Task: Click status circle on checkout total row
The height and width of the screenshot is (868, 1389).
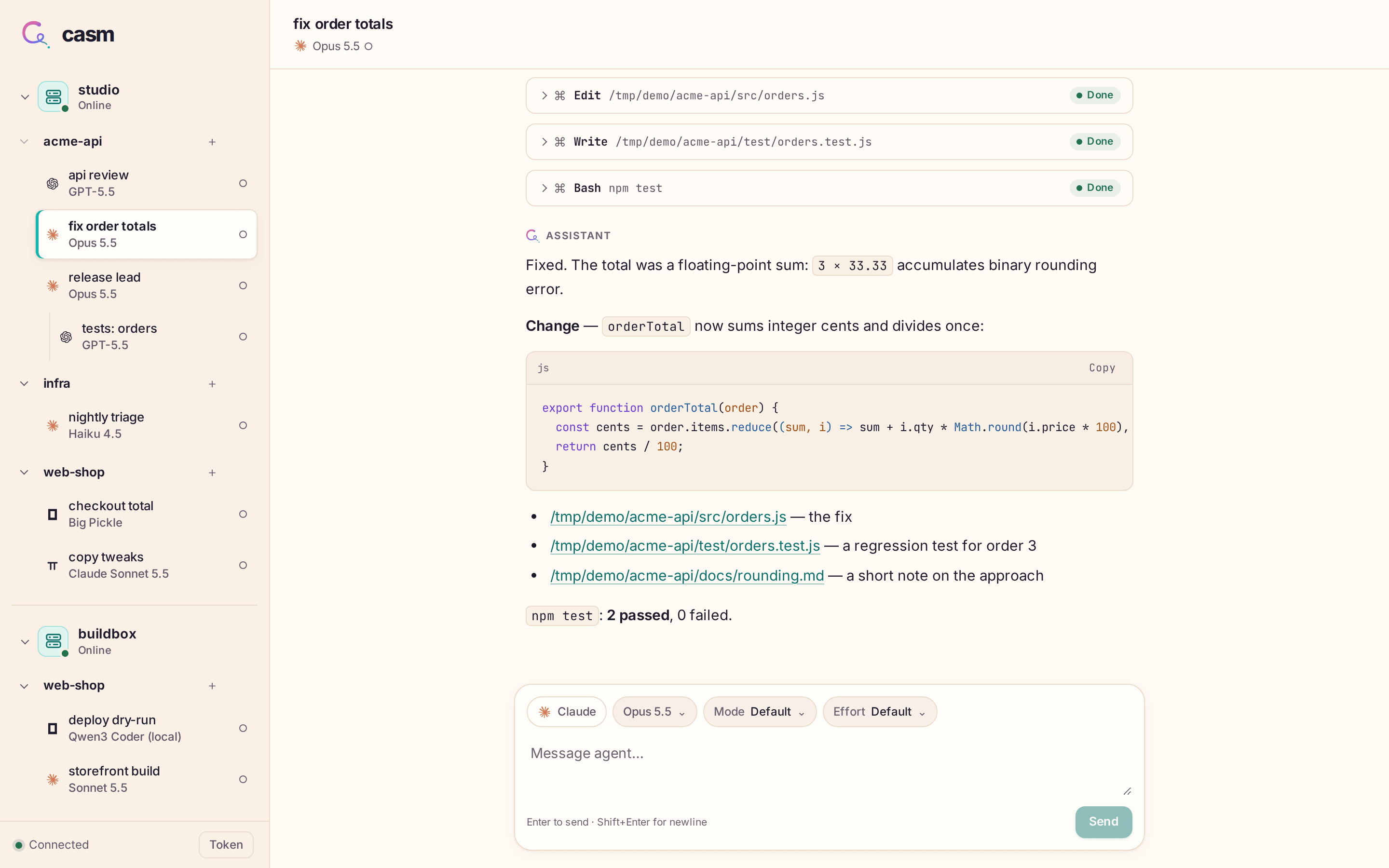Action: [x=243, y=515]
